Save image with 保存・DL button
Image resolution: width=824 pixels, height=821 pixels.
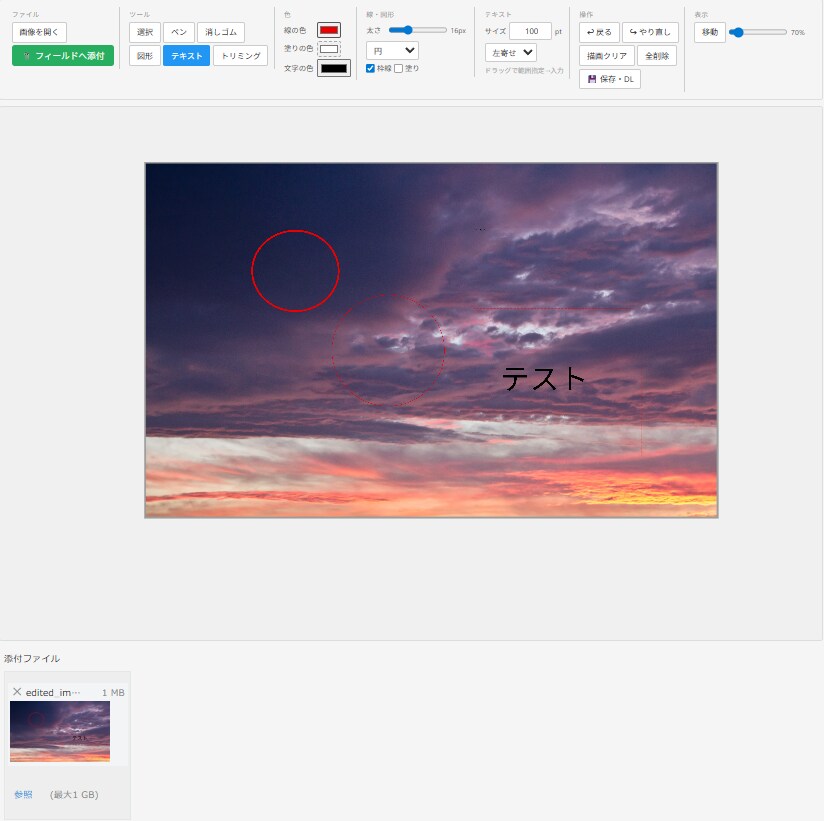(610, 79)
